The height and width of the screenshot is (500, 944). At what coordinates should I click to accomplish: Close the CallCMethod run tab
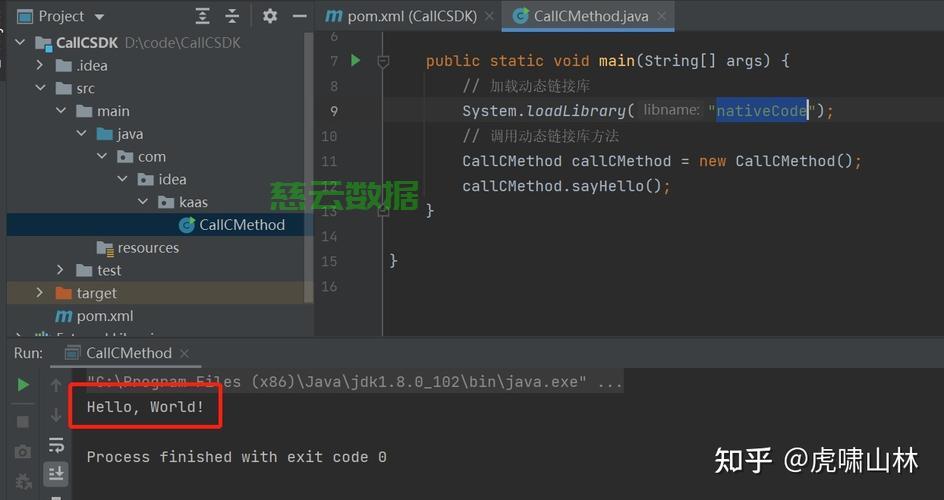click(x=184, y=354)
